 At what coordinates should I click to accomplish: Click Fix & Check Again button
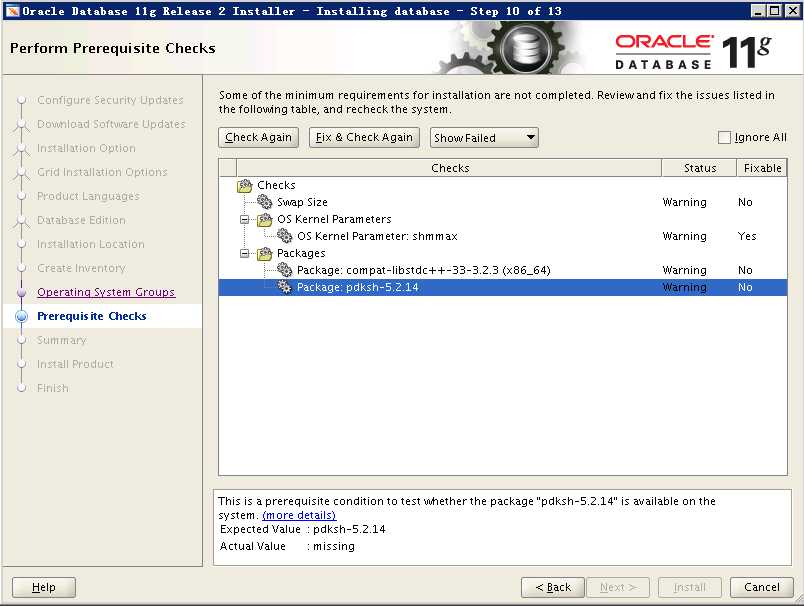364,137
